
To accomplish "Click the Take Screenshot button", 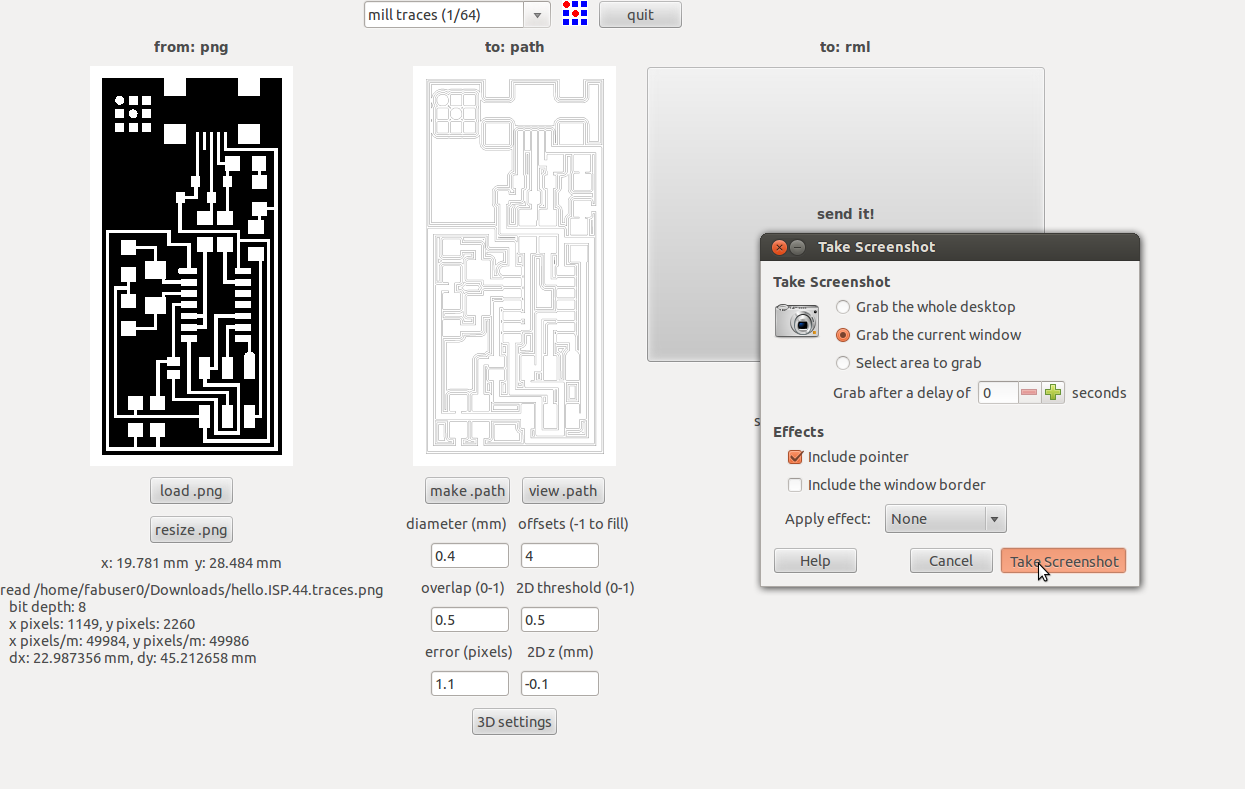I will point(1063,561).
